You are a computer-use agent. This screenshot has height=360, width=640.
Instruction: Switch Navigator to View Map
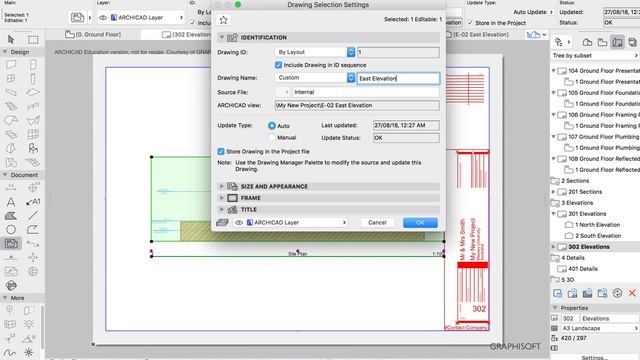click(602, 42)
